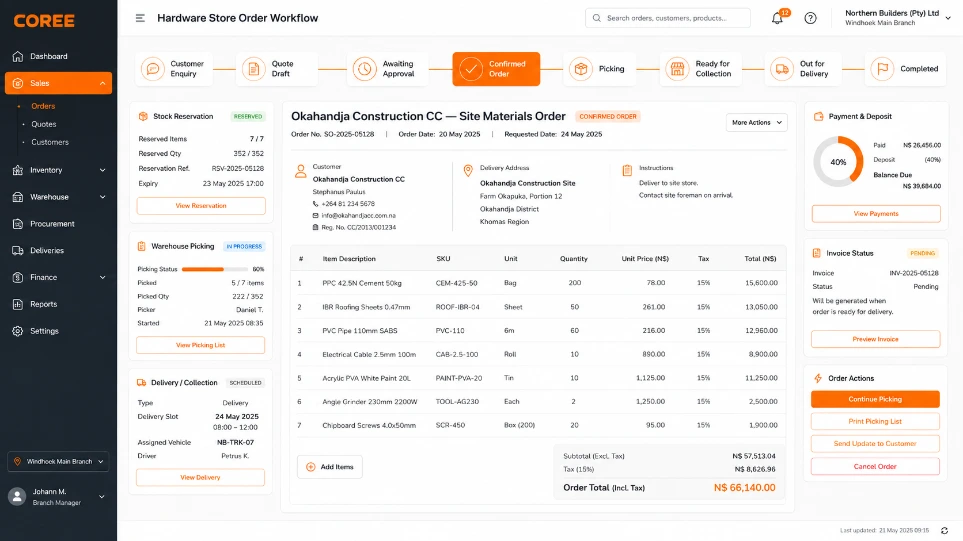Screen dimensions: 963x541
Task: Click Cancel Order button
Action: [875, 467]
